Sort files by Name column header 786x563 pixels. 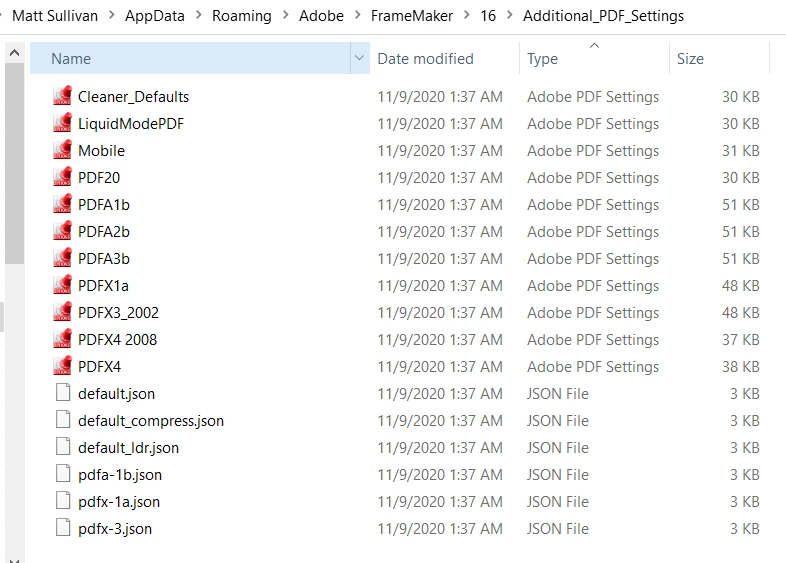click(190, 58)
